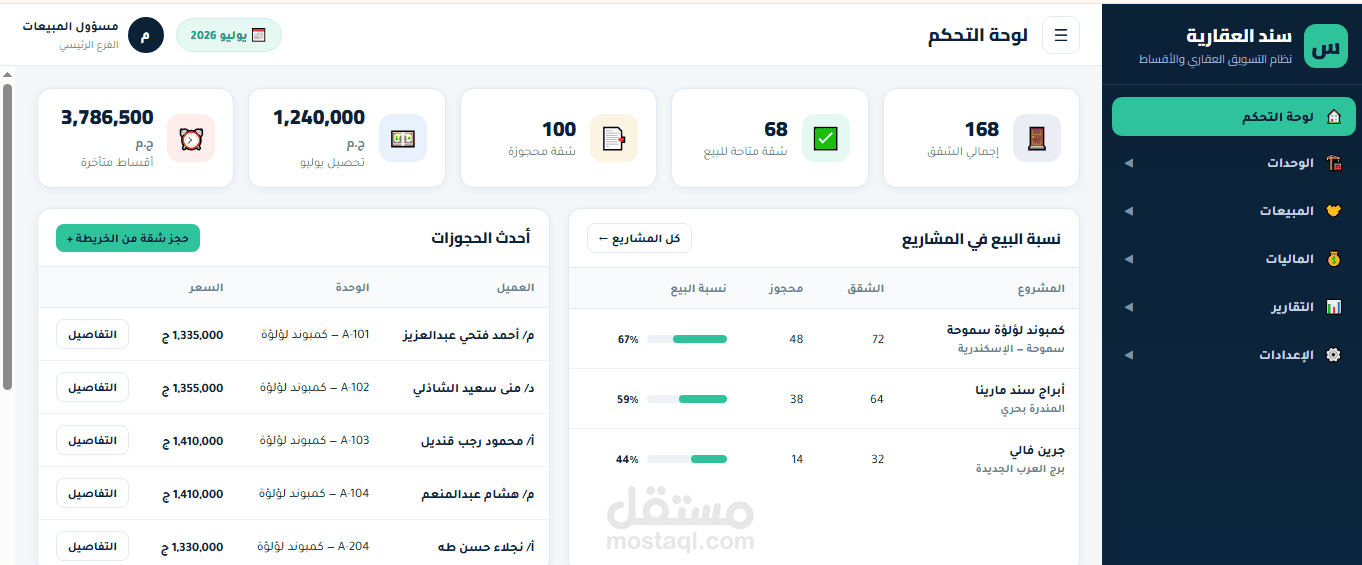Open التفاصيل for هشام عبدالمنعم
The width and height of the screenshot is (1362, 565).
pos(92,493)
